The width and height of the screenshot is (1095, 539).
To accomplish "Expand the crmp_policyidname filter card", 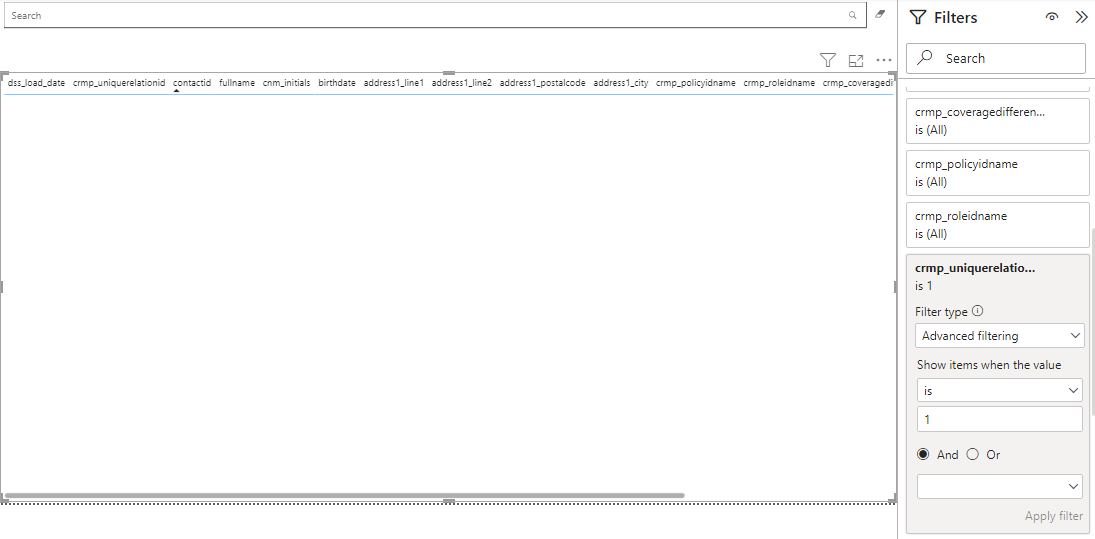I will 997,173.
